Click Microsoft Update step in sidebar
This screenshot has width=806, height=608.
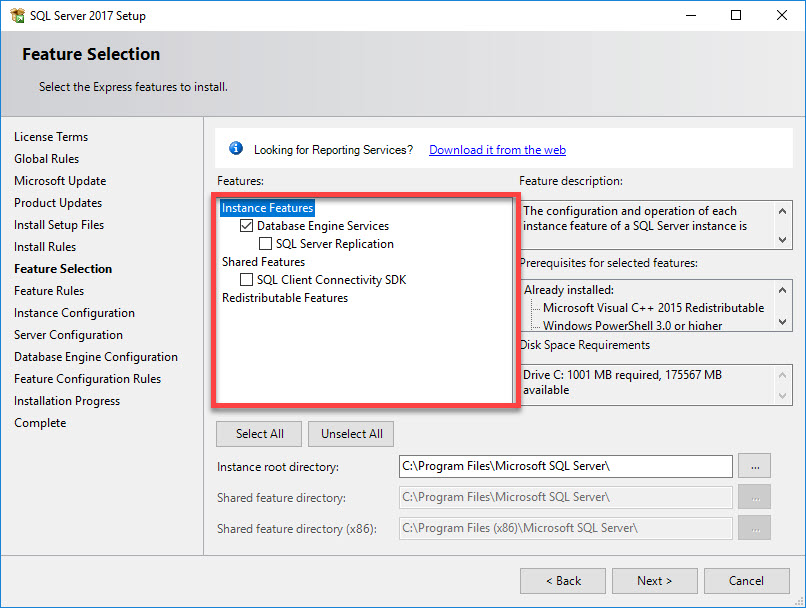click(x=60, y=181)
